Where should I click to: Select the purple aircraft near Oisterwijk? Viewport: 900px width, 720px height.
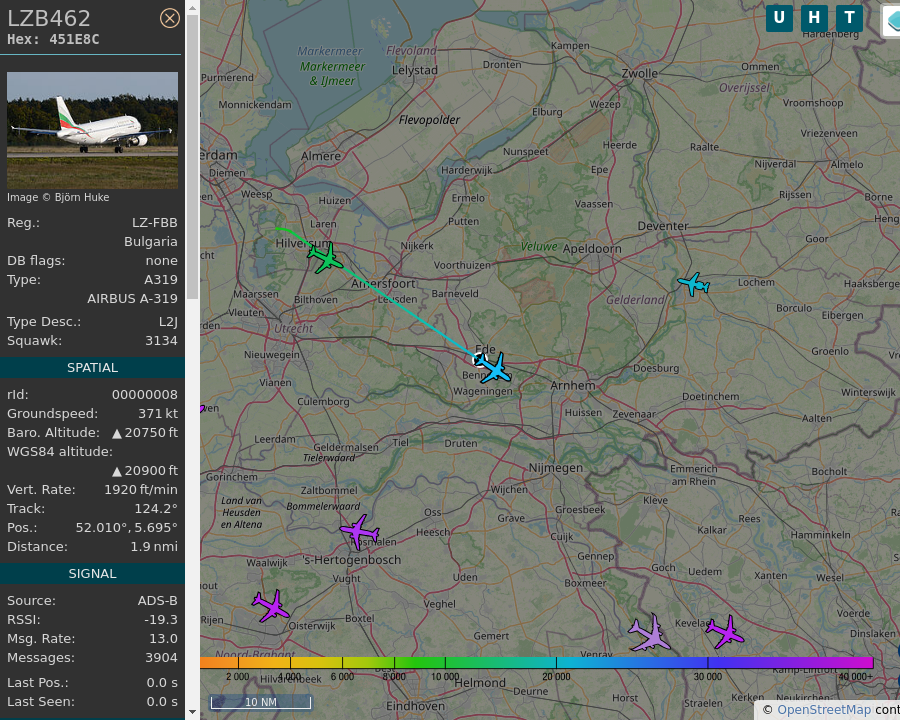(270, 606)
